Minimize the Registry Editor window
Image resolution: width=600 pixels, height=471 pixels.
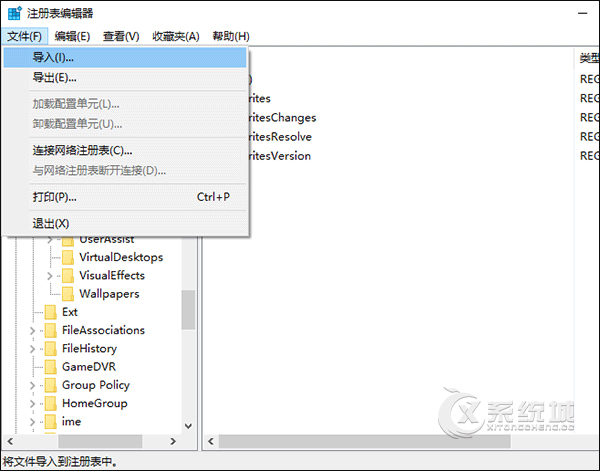(582, 13)
